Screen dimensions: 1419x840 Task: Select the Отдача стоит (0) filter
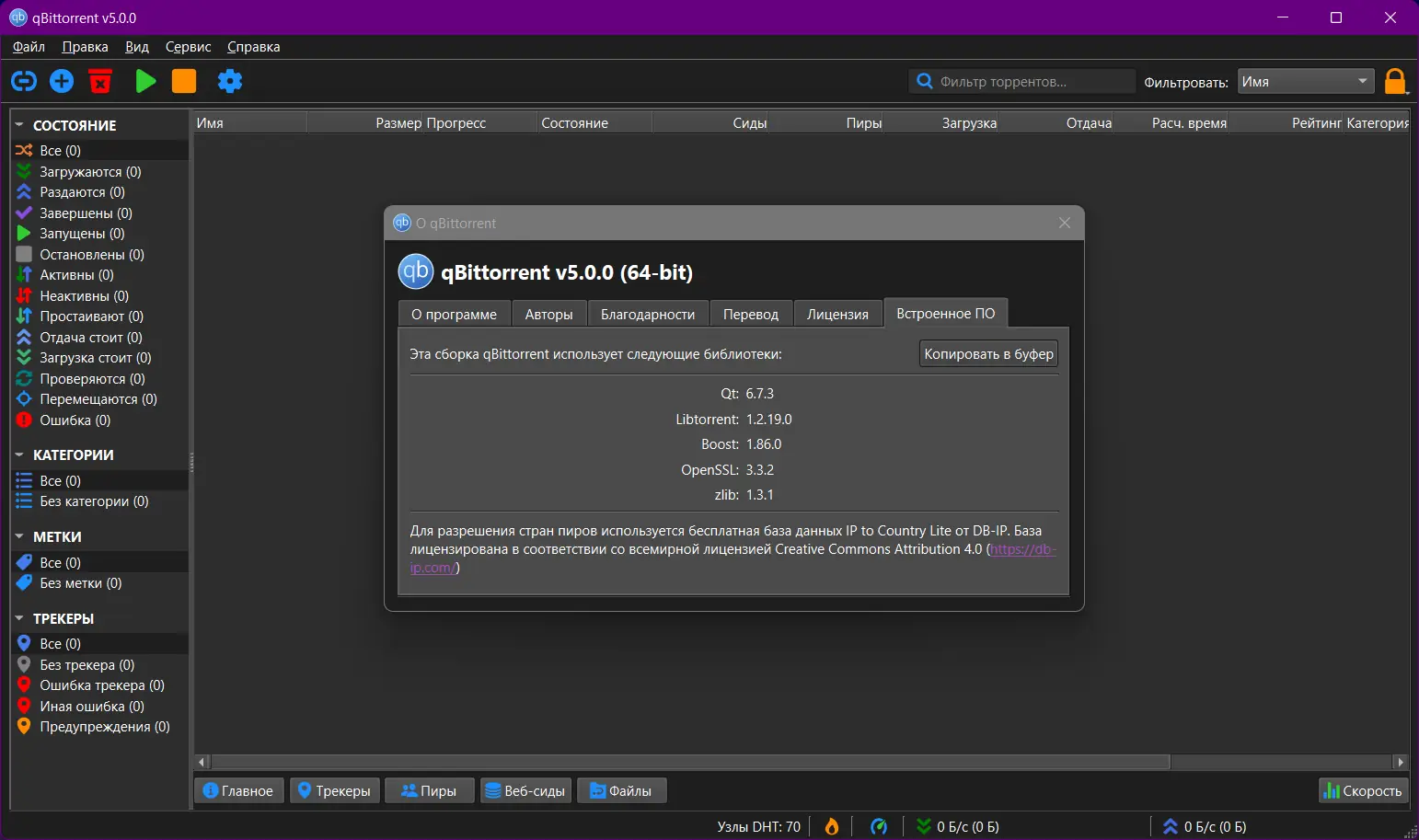point(99,337)
